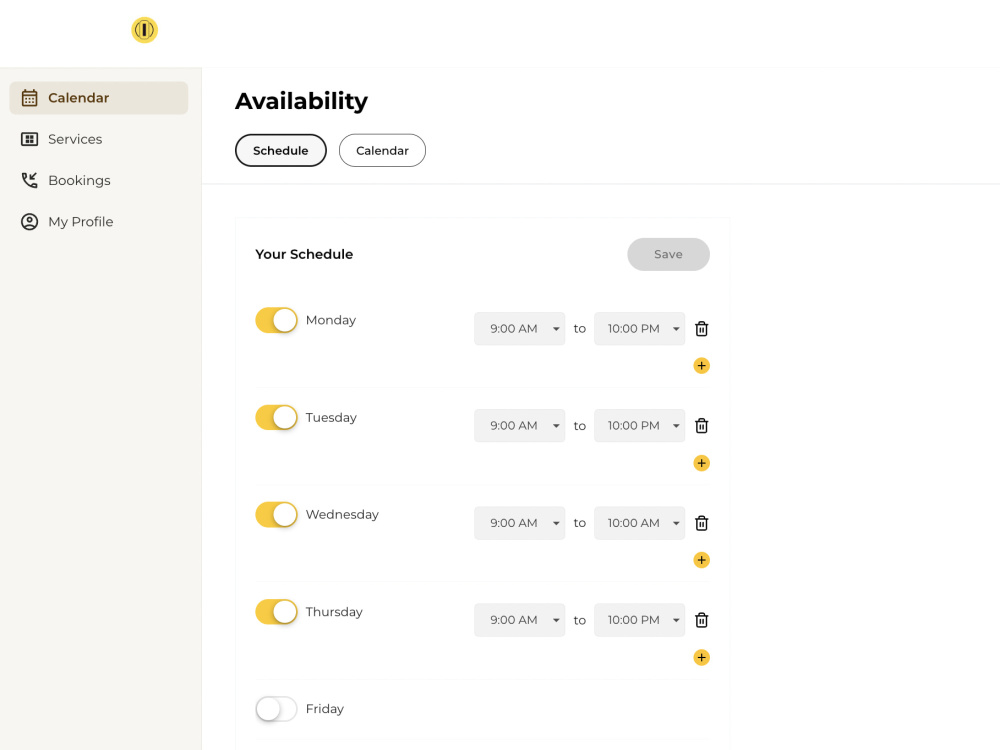The width and height of the screenshot is (1000, 750).
Task: Click the Friday day label
Action: tap(325, 709)
